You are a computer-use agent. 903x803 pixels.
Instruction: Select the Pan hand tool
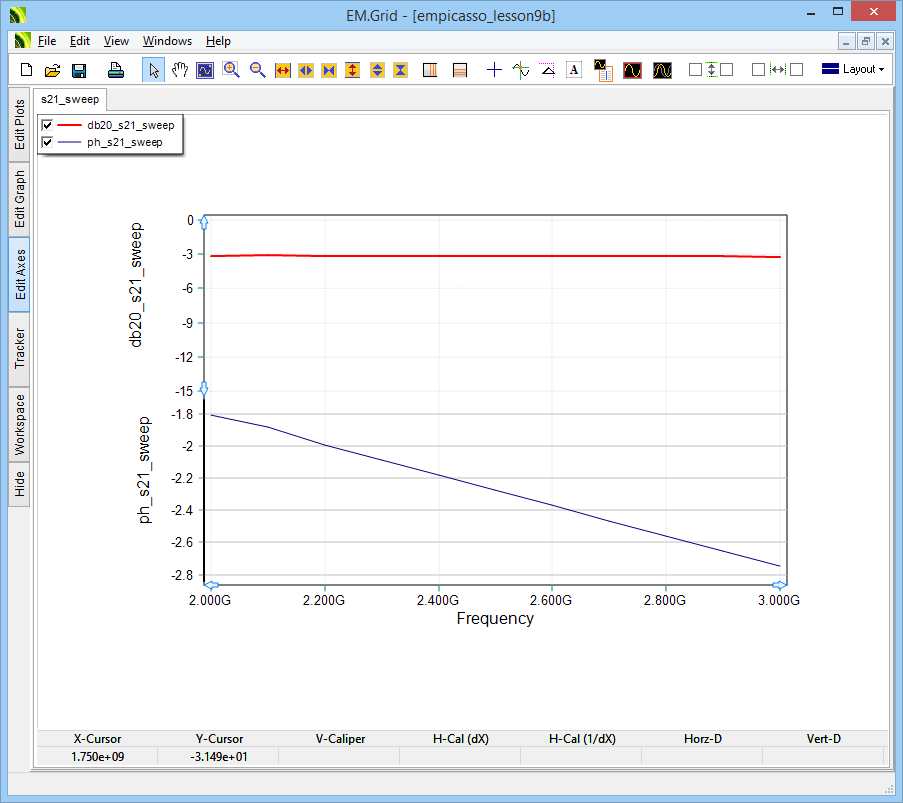179,70
